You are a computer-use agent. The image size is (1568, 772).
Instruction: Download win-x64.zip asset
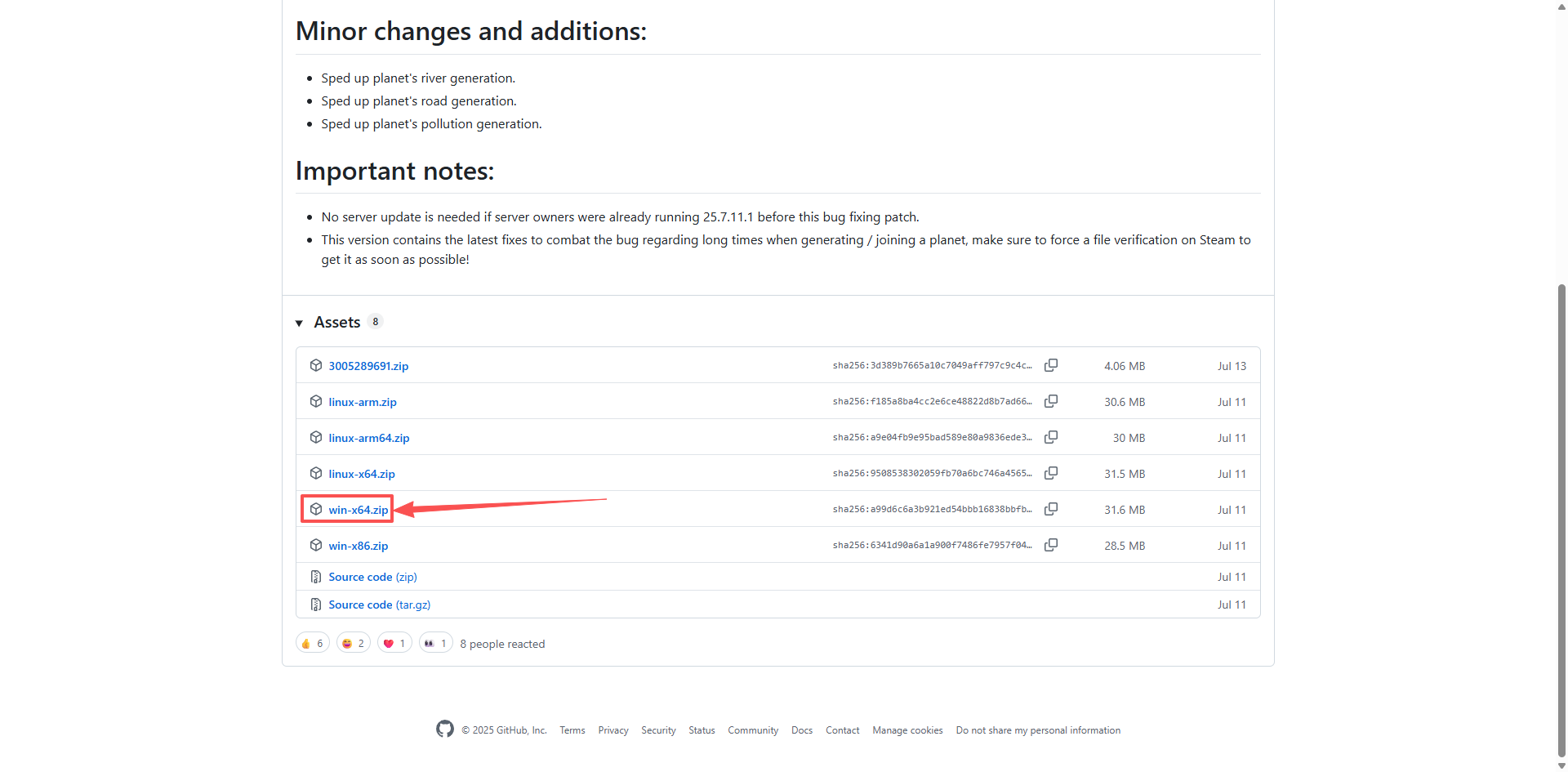359,510
